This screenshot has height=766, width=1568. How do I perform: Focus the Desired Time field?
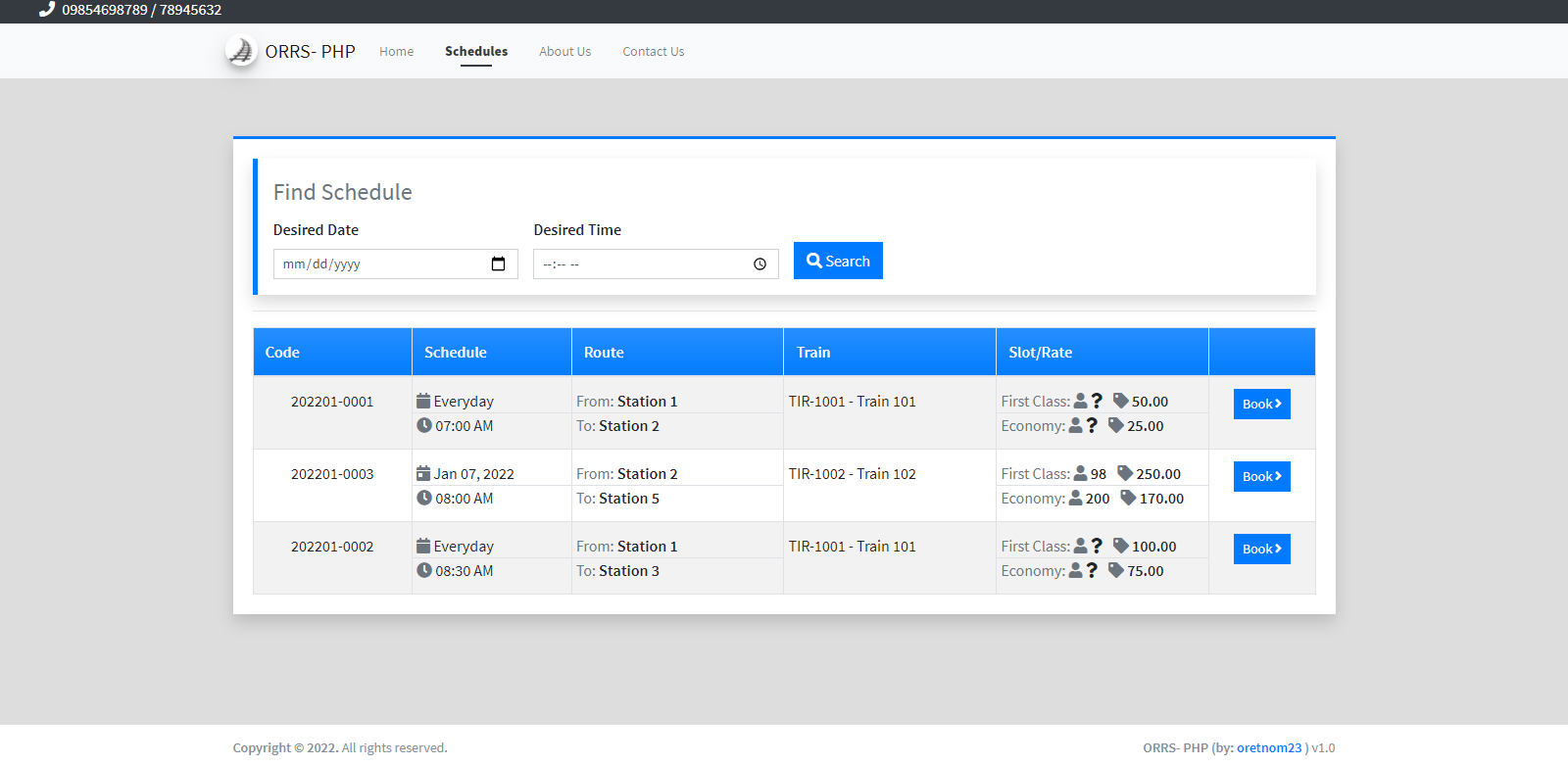[x=656, y=263]
